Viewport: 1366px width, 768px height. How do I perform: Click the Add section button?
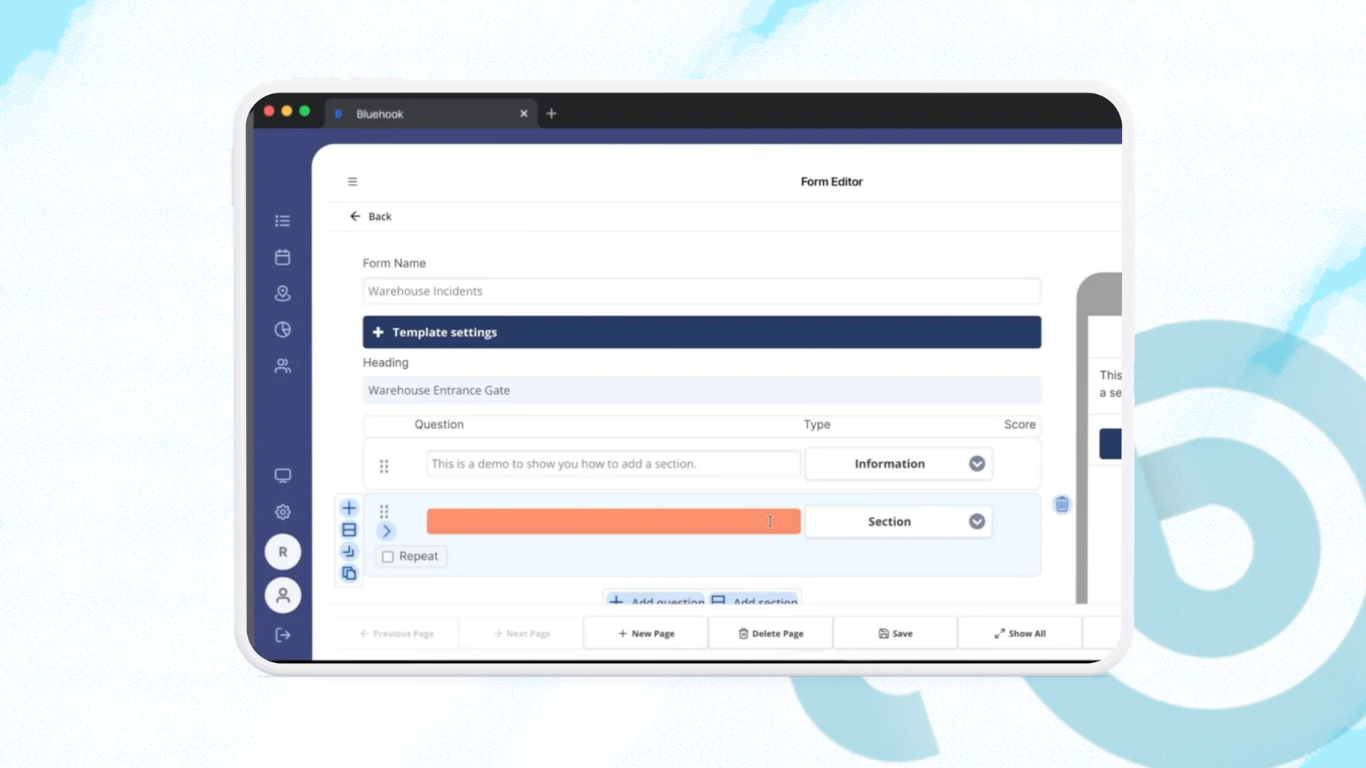tap(754, 599)
